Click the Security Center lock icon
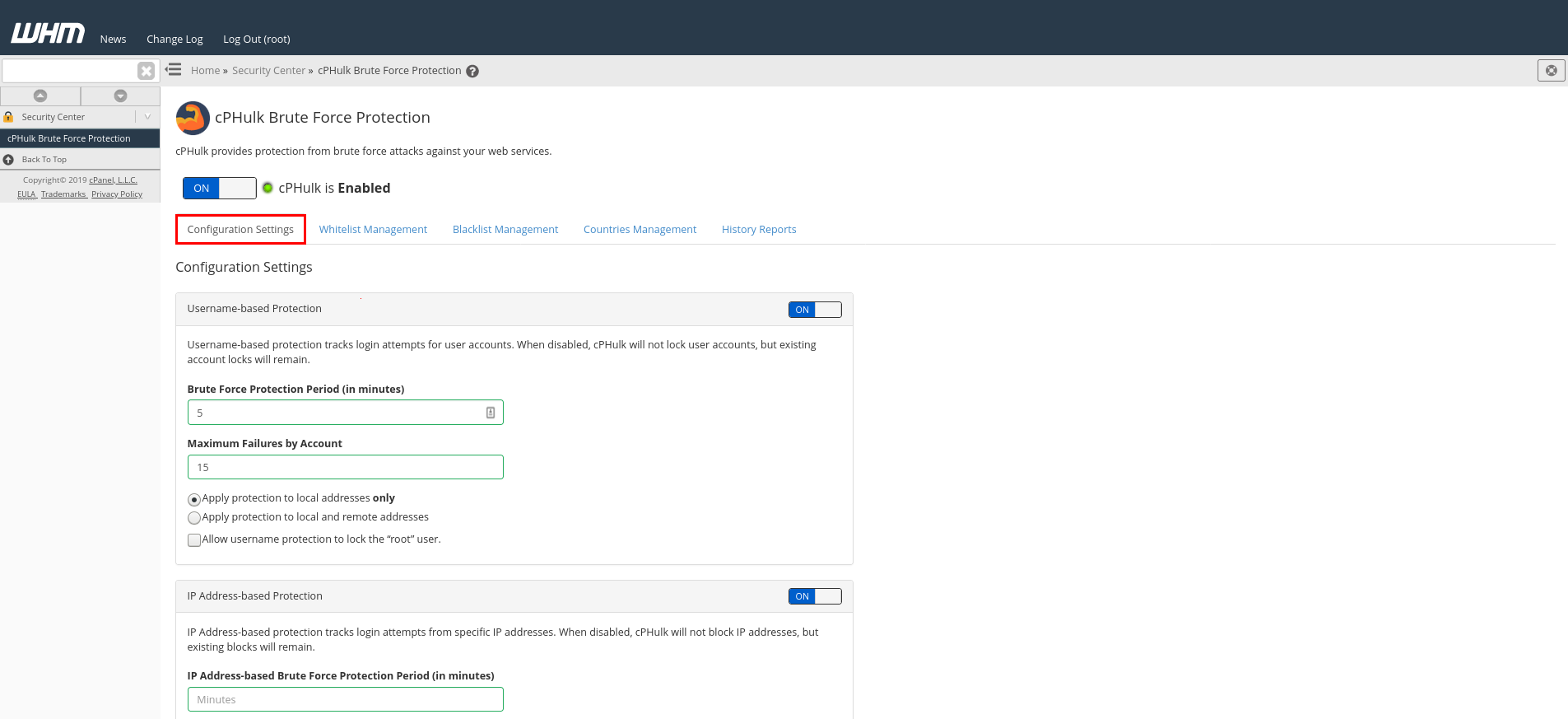Image resolution: width=1568 pixels, height=719 pixels. (x=8, y=117)
